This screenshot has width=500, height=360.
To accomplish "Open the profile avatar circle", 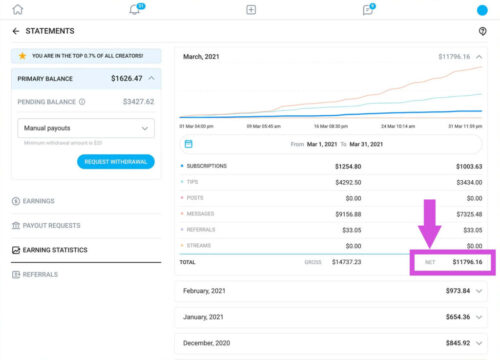I will (482, 10).
